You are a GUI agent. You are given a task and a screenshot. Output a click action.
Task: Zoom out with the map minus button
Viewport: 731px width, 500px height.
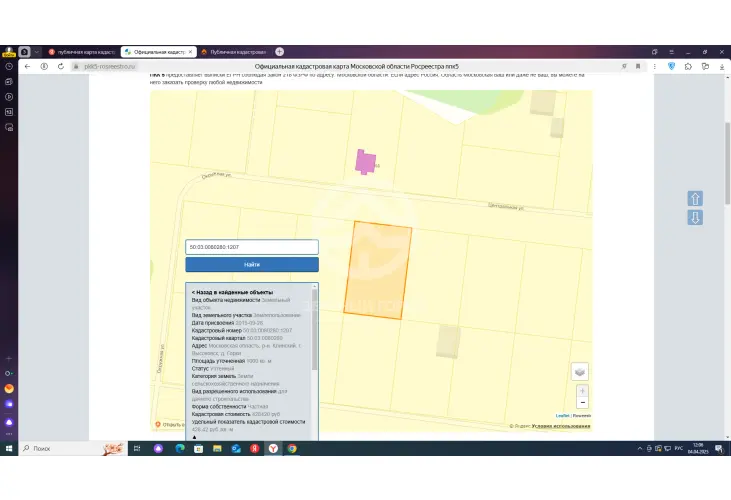coord(582,403)
